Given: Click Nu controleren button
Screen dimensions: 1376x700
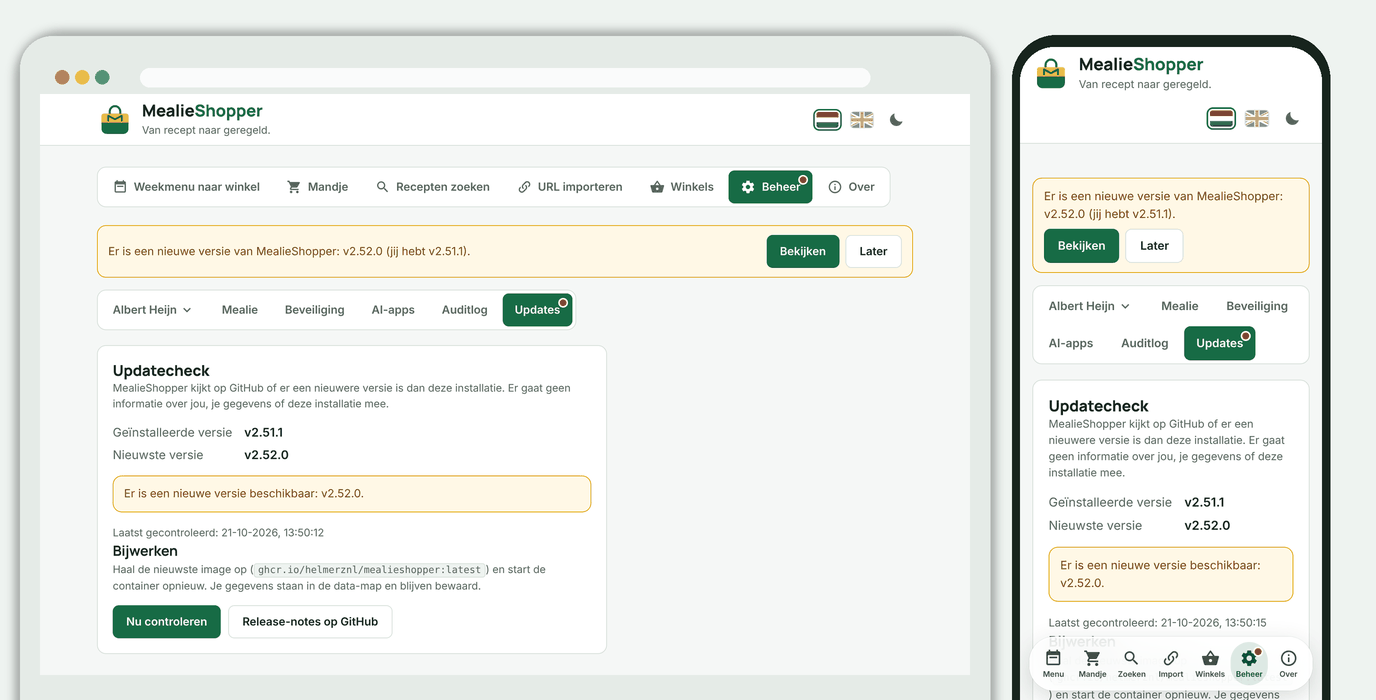Looking at the screenshot, I should pos(167,621).
